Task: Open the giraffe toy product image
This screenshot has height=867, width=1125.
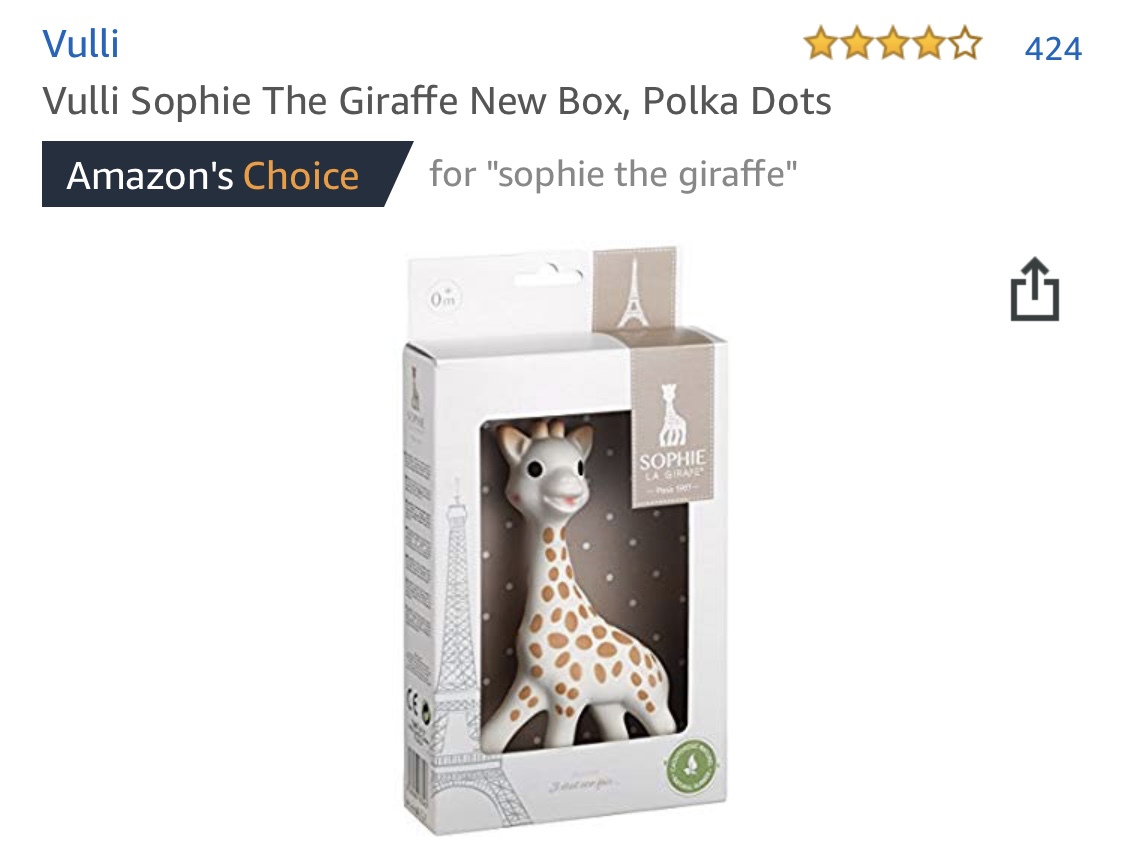Action: [564, 540]
